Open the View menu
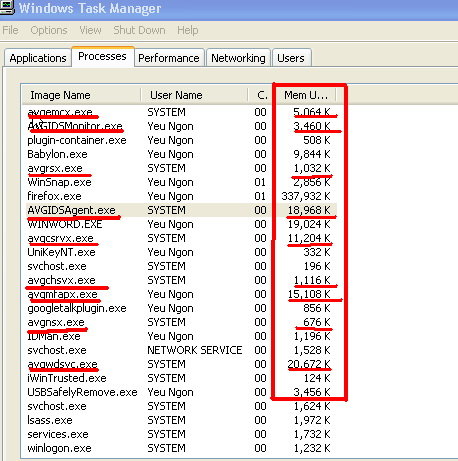The height and width of the screenshot is (461, 458). tap(90, 30)
